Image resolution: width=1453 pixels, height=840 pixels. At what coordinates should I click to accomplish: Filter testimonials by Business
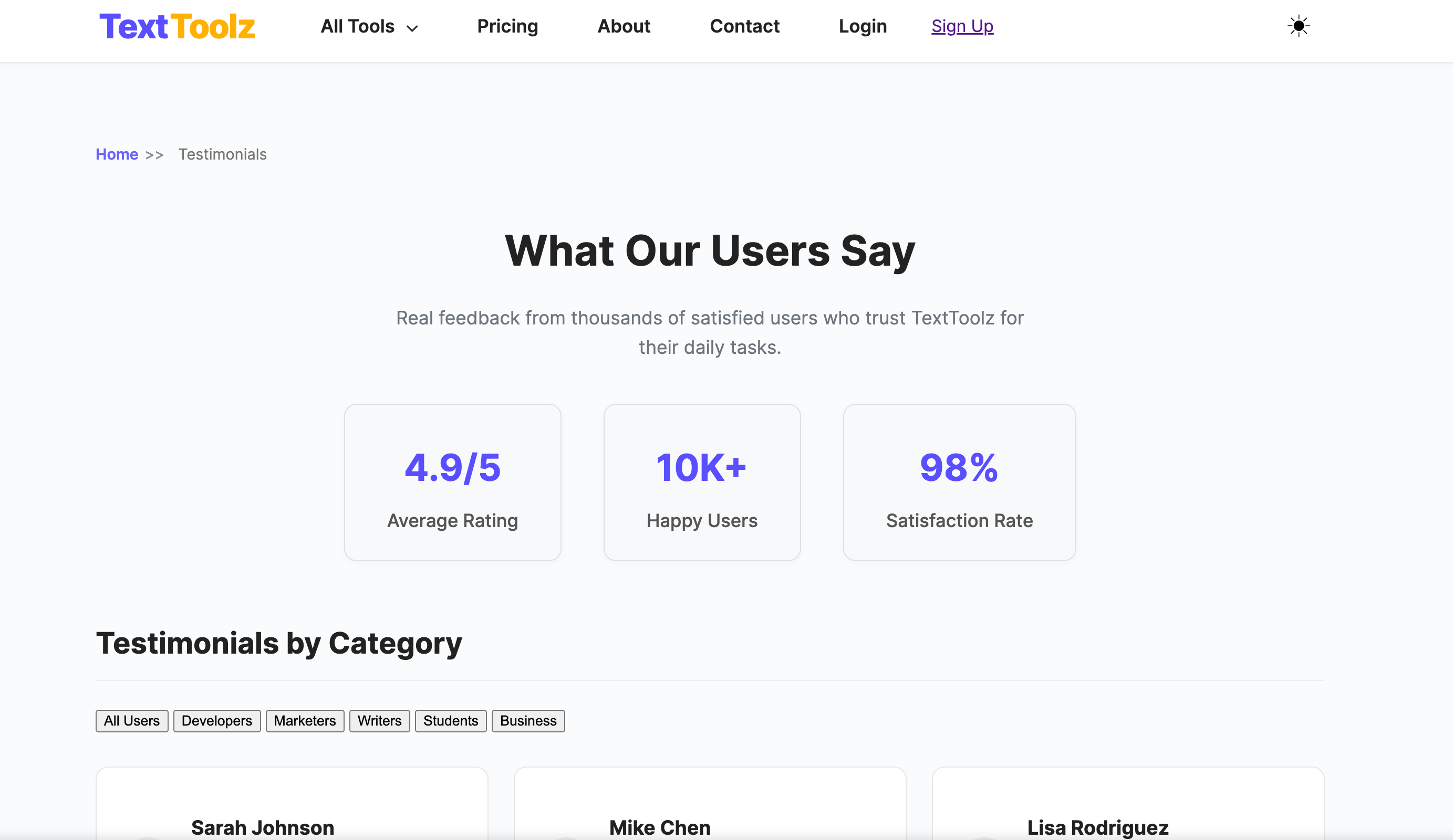coord(528,721)
